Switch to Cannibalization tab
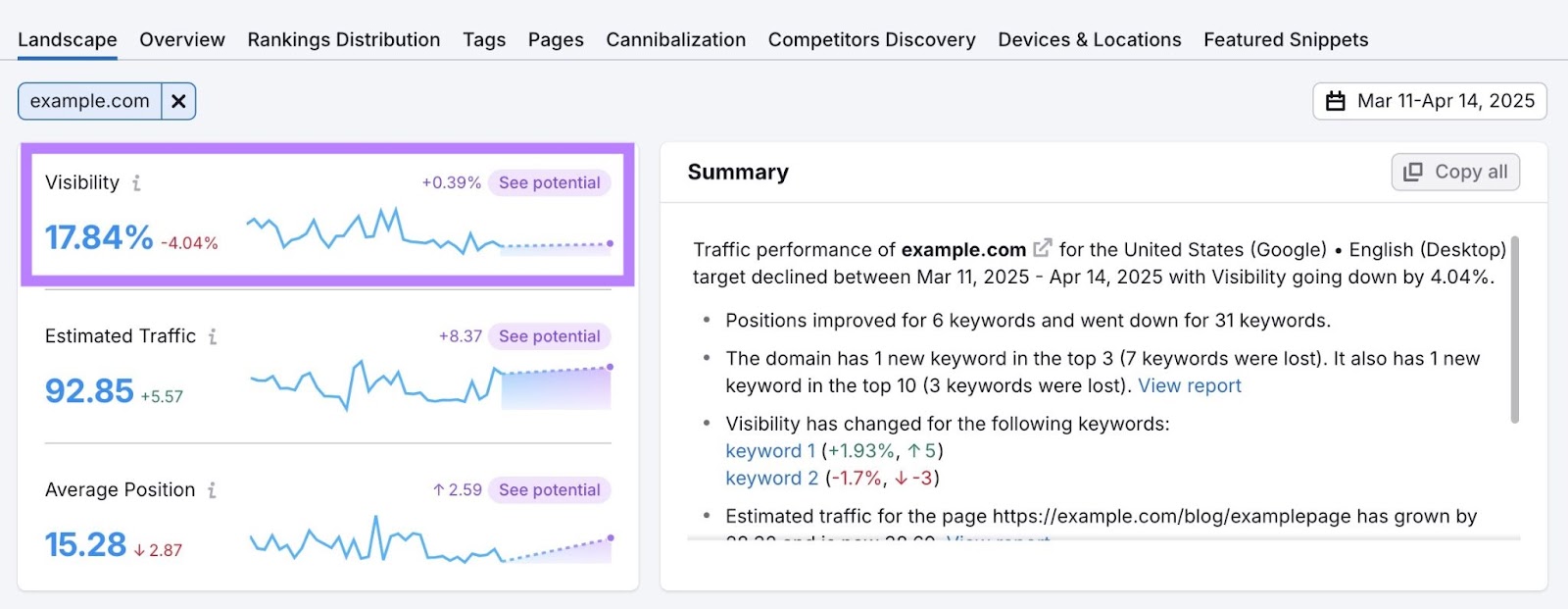This screenshot has width=1568, height=609. (x=676, y=40)
